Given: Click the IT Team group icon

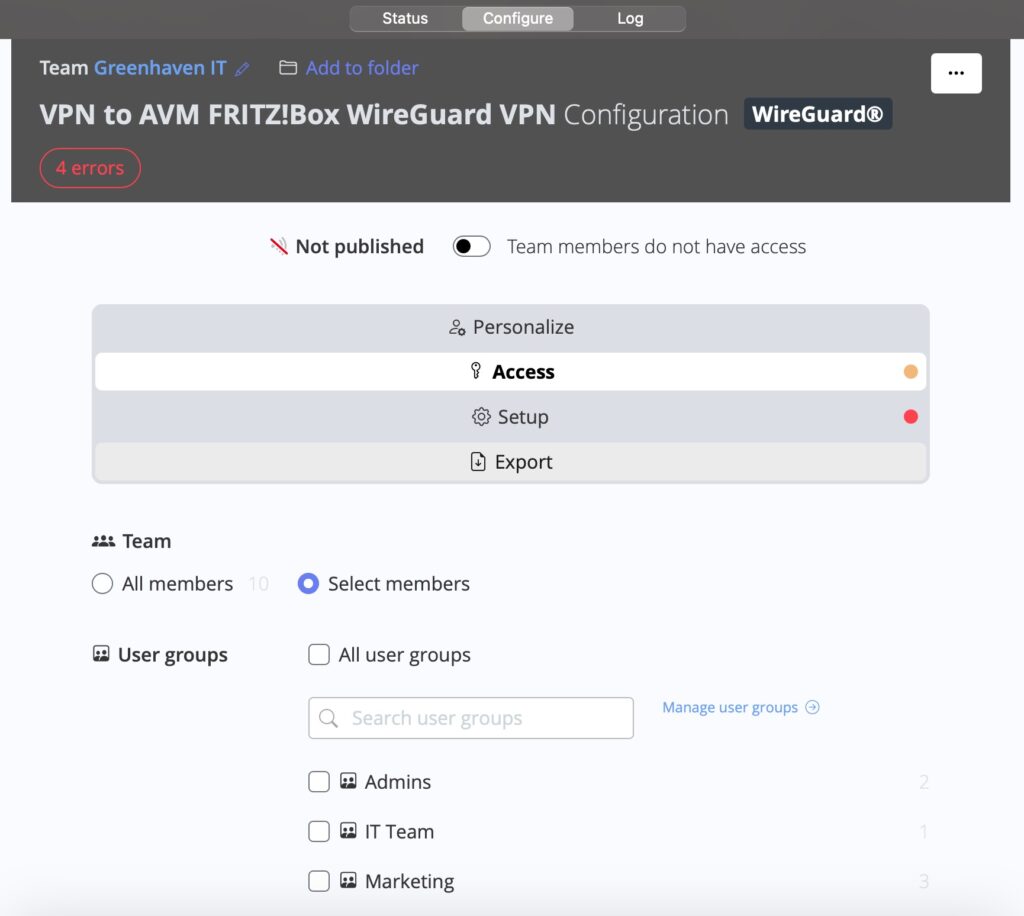Looking at the screenshot, I should point(348,830).
